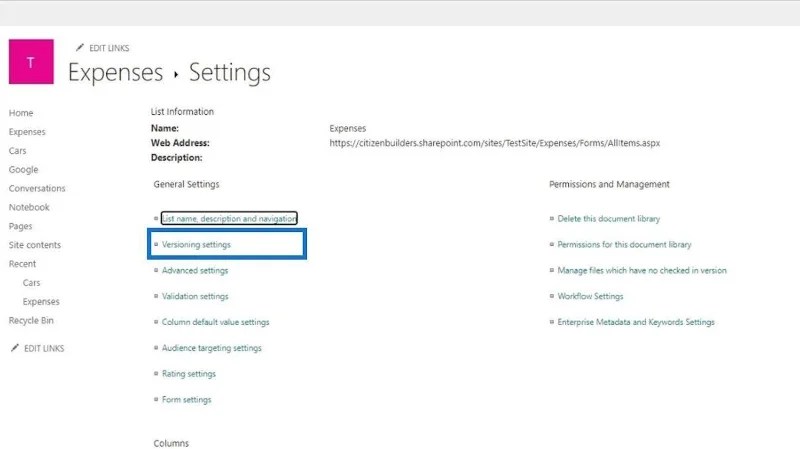Click Delete this document library
800x449 pixels.
[x=609, y=218]
